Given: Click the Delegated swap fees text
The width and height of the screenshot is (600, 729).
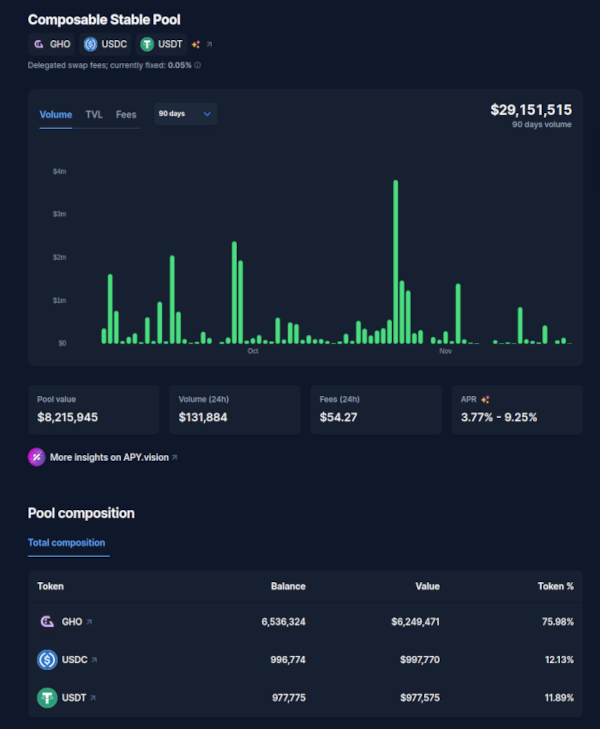Looking at the screenshot, I should point(110,65).
